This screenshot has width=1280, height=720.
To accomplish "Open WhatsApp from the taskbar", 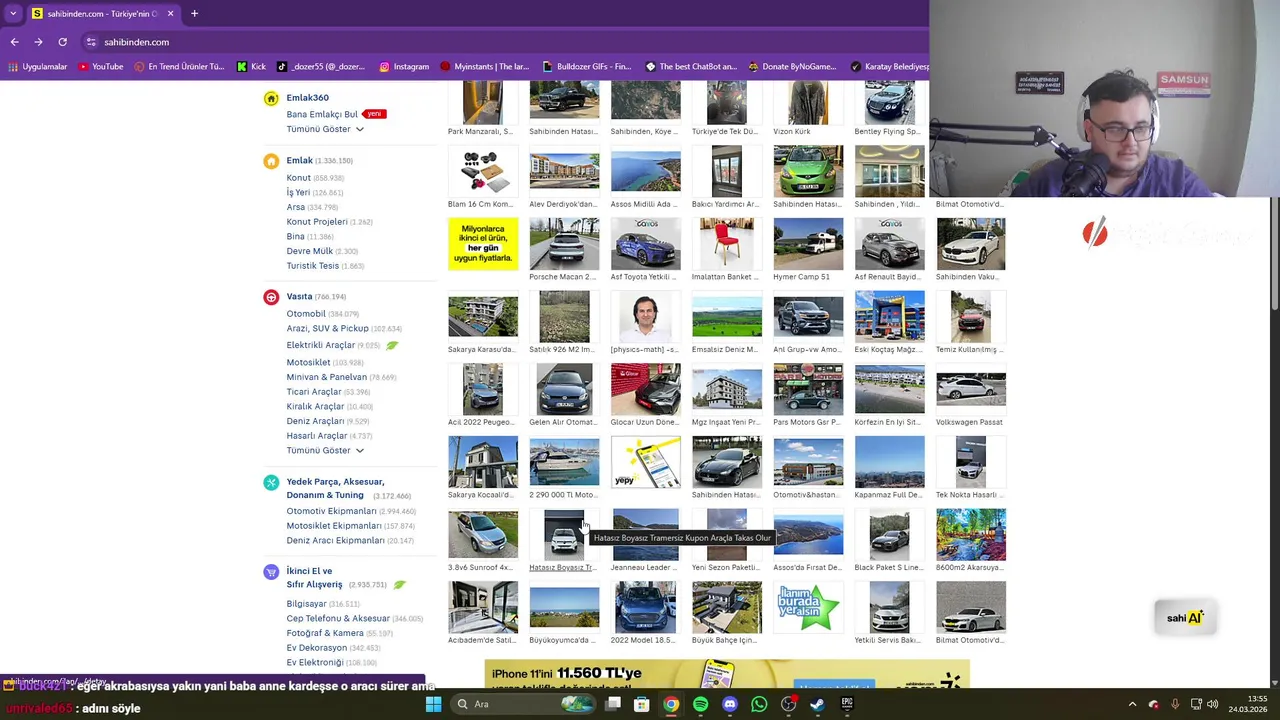I will pyautogui.click(x=759, y=704).
